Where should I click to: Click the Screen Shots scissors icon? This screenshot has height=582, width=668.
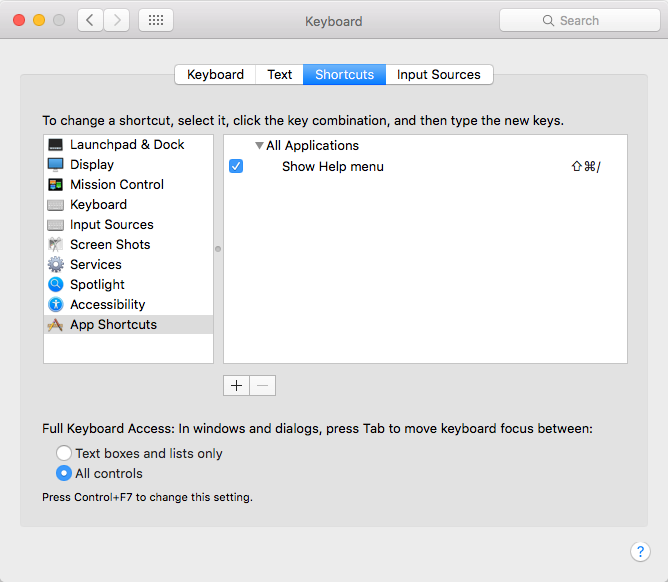pyautogui.click(x=55, y=245)
